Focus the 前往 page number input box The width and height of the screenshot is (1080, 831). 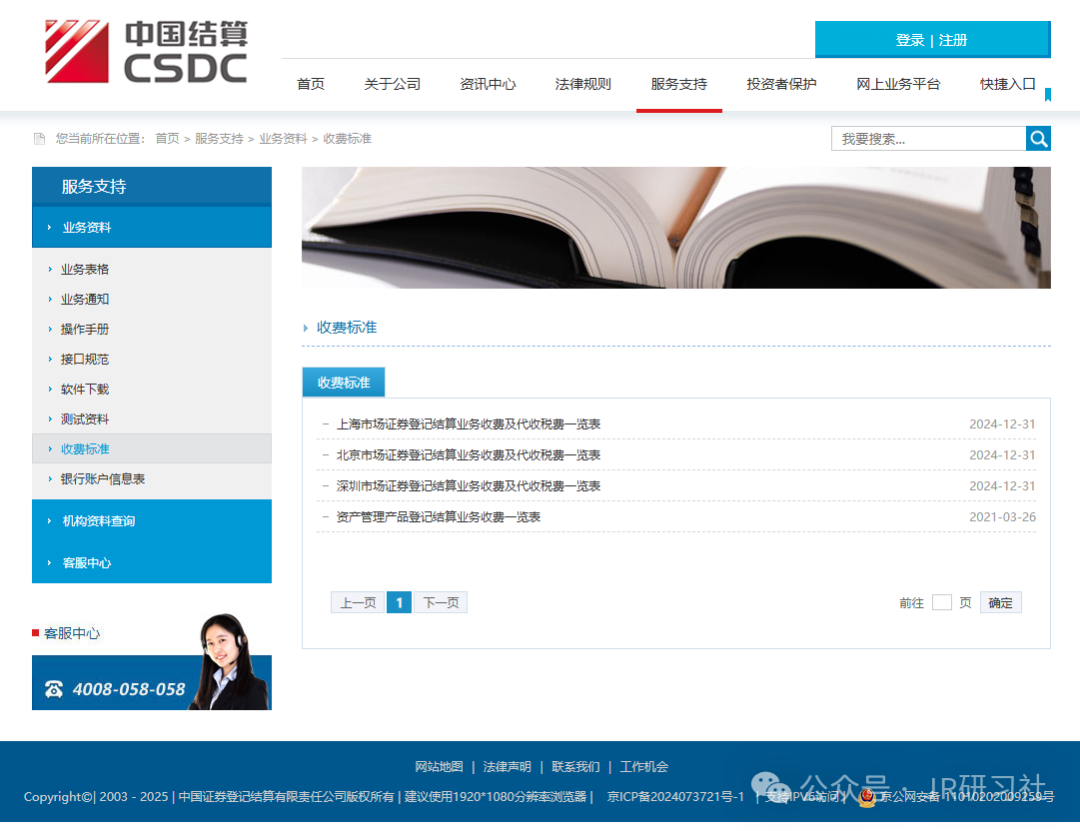(942, 602)
